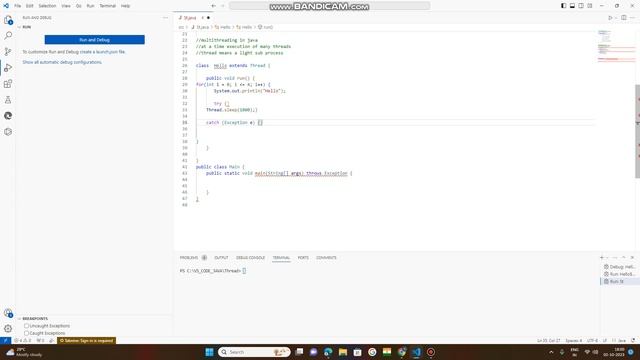Open the Run menu

click(x=90, y=6)
